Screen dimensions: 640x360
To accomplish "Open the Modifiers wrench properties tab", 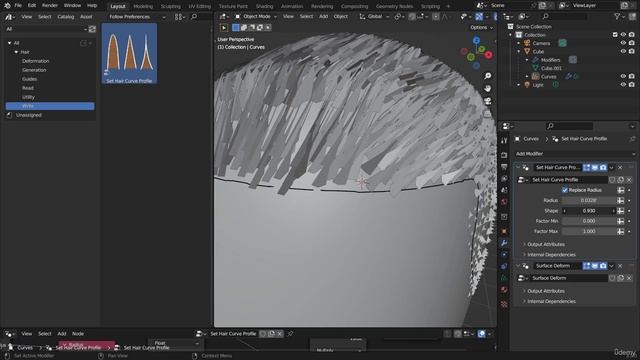I will coord(504,243).
